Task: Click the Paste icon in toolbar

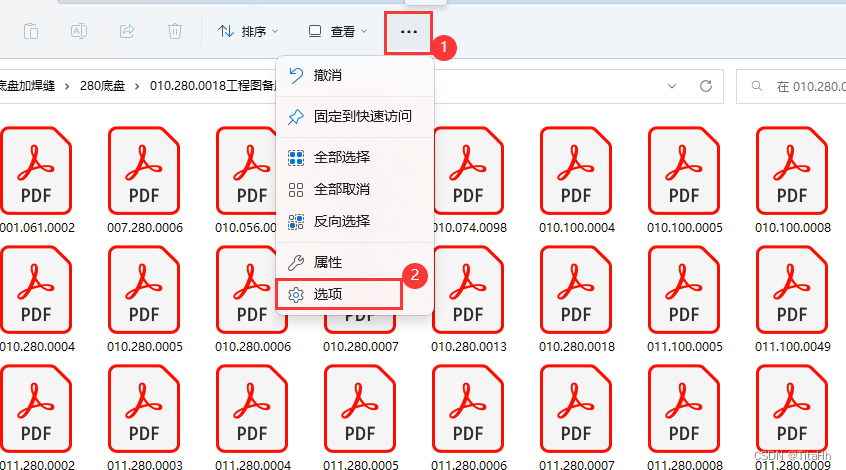Action: click(31, 31)
